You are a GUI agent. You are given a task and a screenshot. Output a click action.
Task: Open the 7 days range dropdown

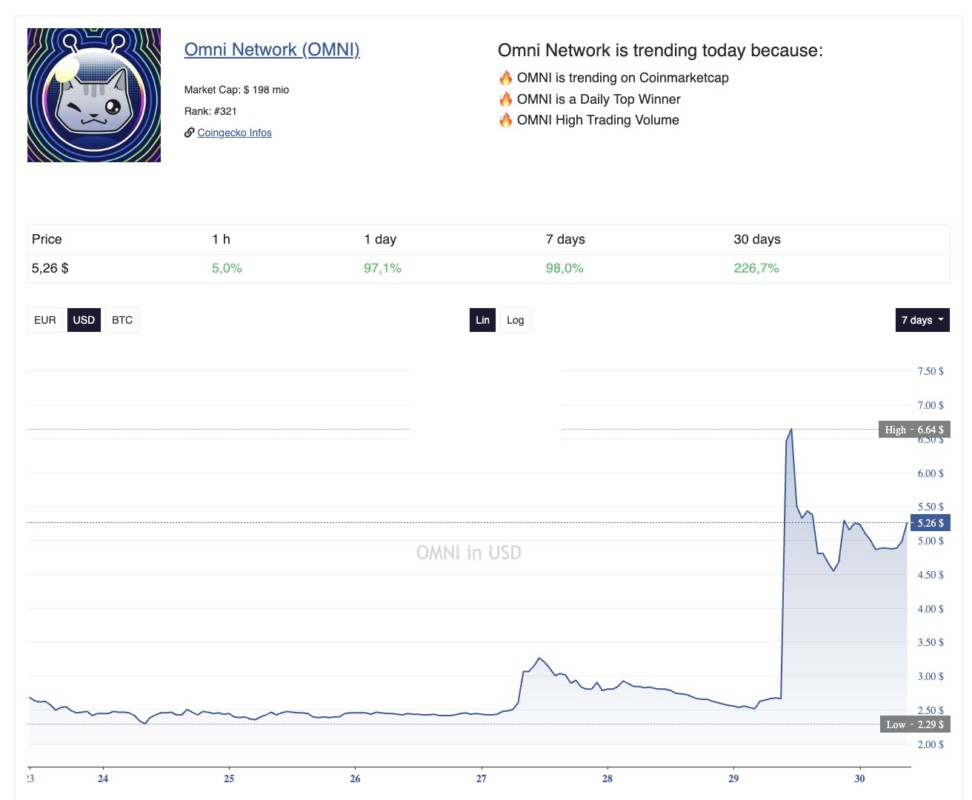tap(922, 320)
